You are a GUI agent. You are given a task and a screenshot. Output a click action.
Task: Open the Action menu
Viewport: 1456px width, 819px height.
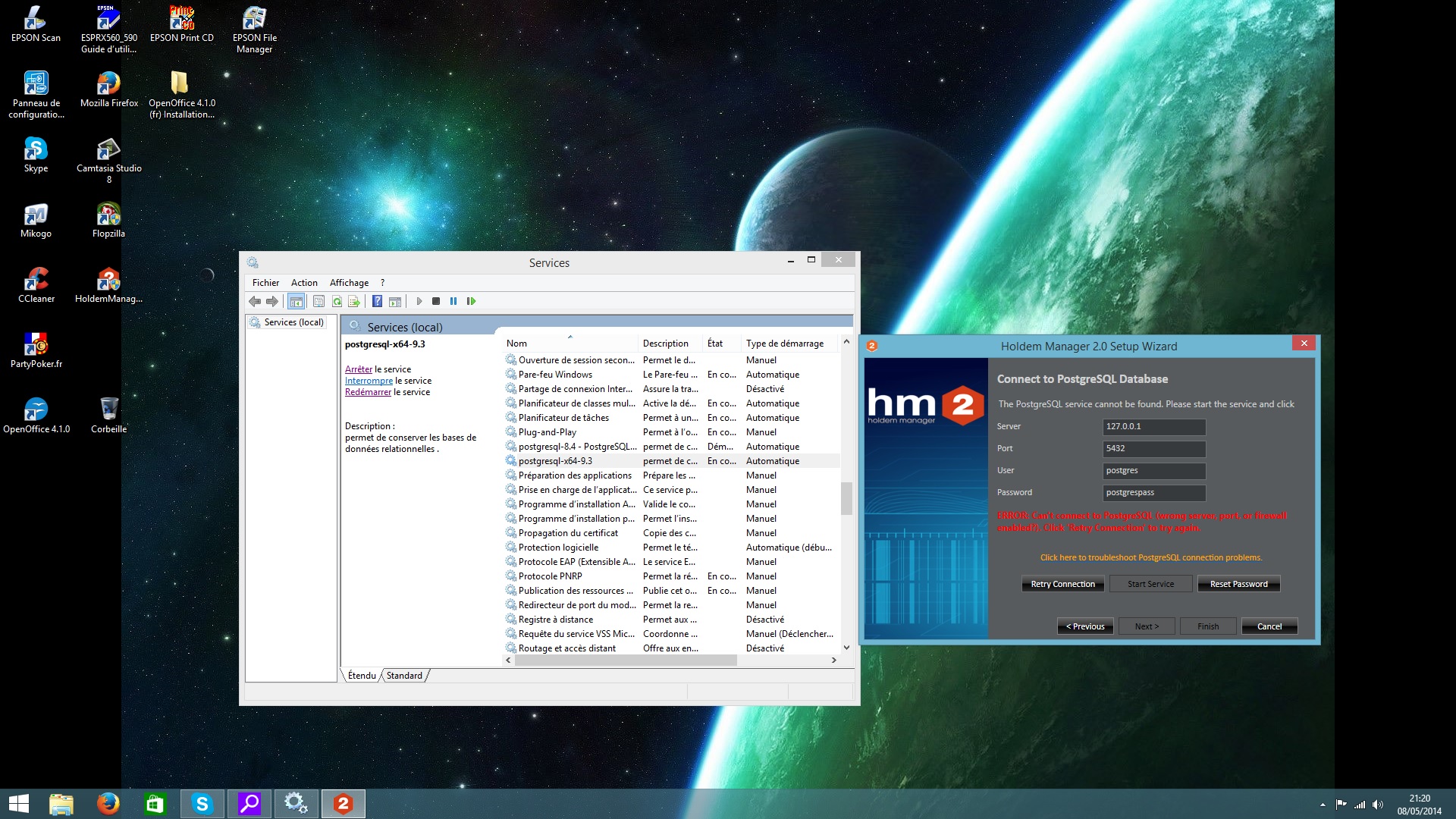point(304,282)
